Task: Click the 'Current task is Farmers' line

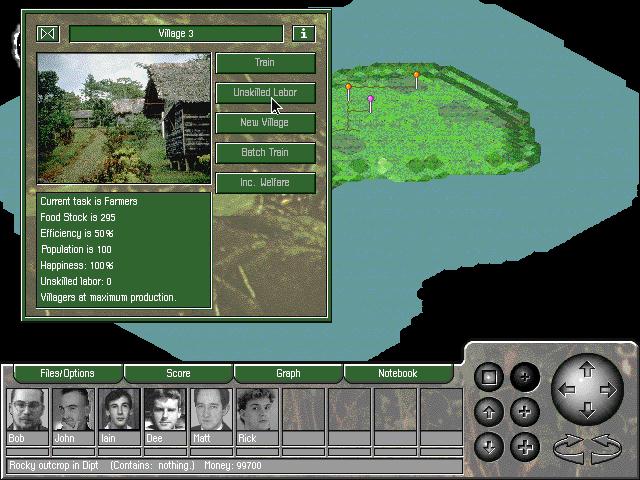Action: pyautogui.click(x=89, y=201)
